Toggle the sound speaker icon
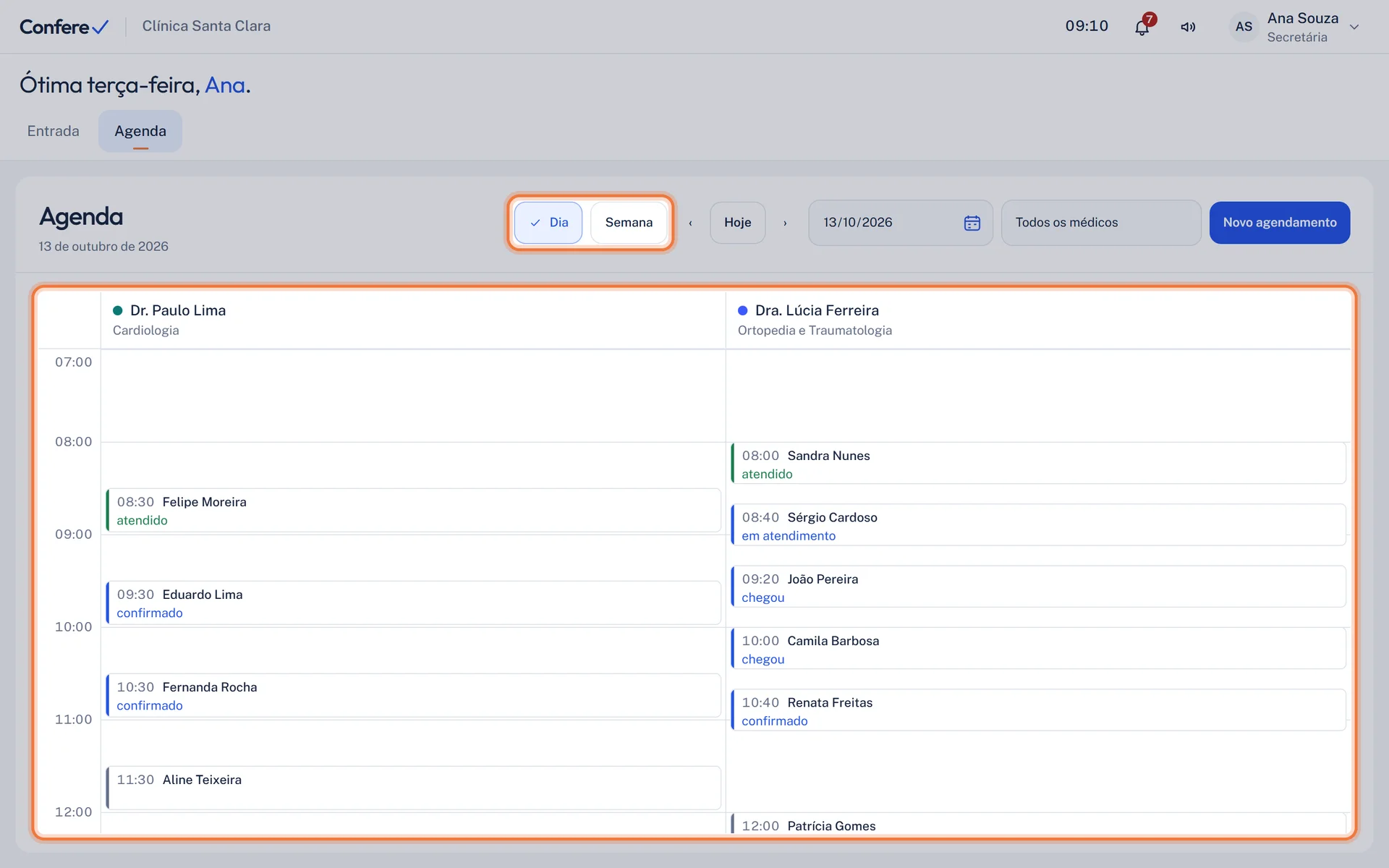This screenshot has width=1389, height=868. click(x=1188, y=27)
